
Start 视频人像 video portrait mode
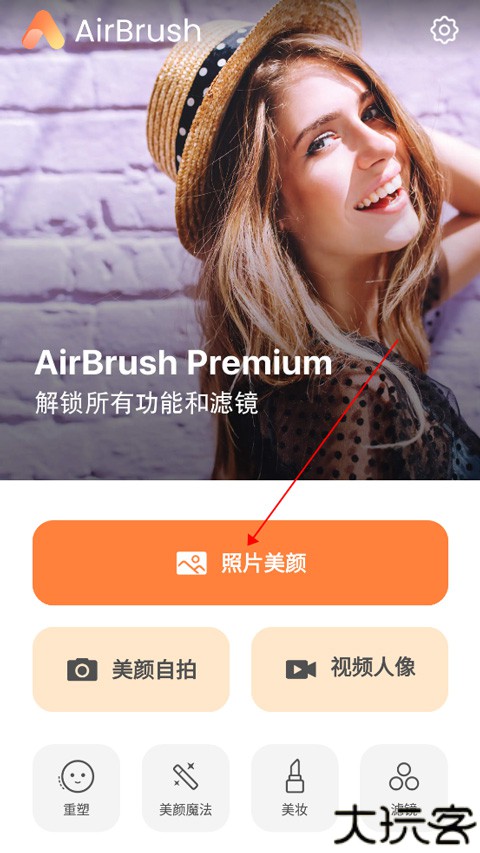click(x=349, y=669)
